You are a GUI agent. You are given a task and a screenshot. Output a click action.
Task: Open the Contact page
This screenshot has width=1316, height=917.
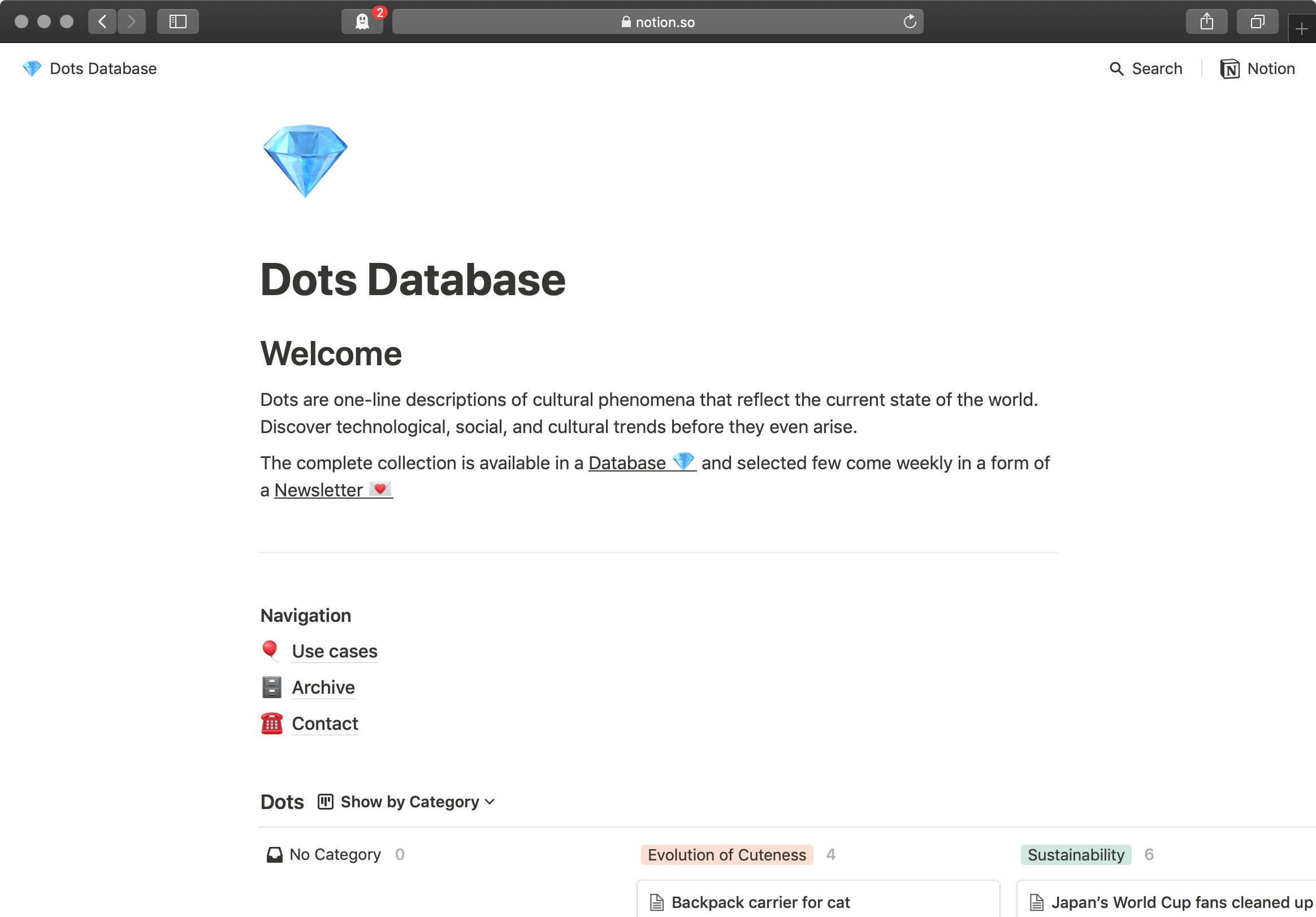(325, 723)
